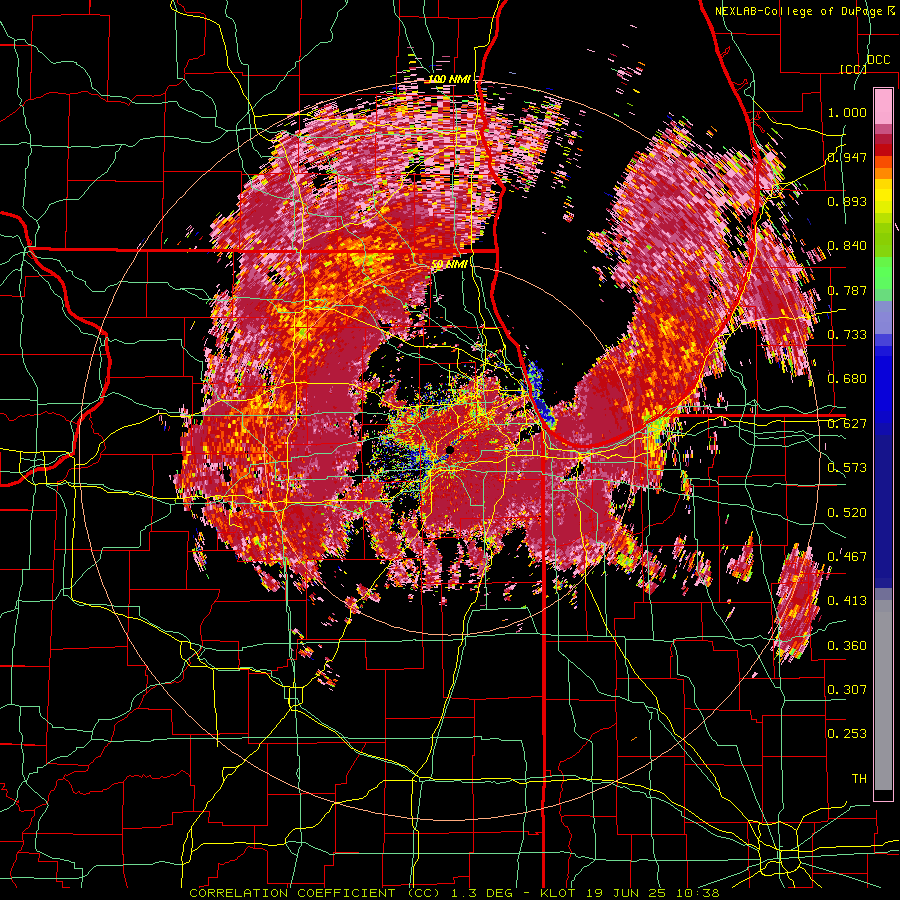Click the [CC] unit label above the color bar
The image size is (900, 900).
(854, 69)
